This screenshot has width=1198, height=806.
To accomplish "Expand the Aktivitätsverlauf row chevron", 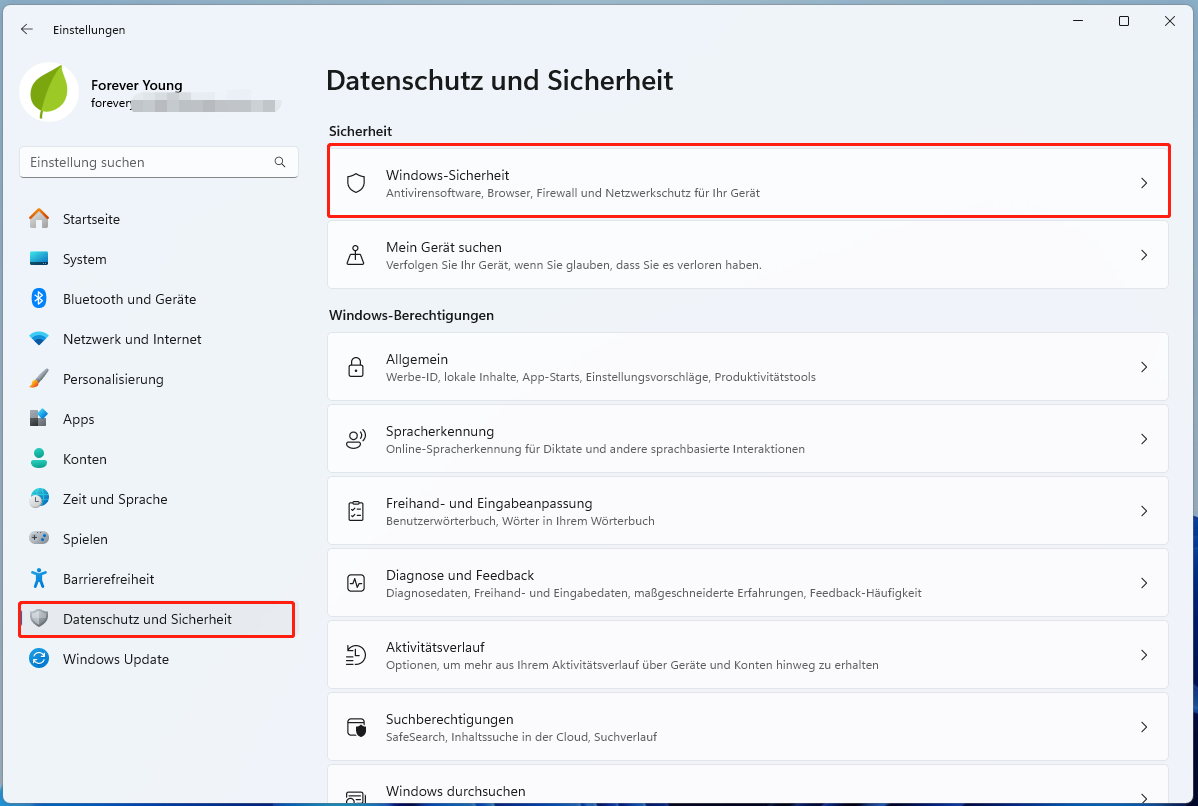I will click(x=1144, y=655).
